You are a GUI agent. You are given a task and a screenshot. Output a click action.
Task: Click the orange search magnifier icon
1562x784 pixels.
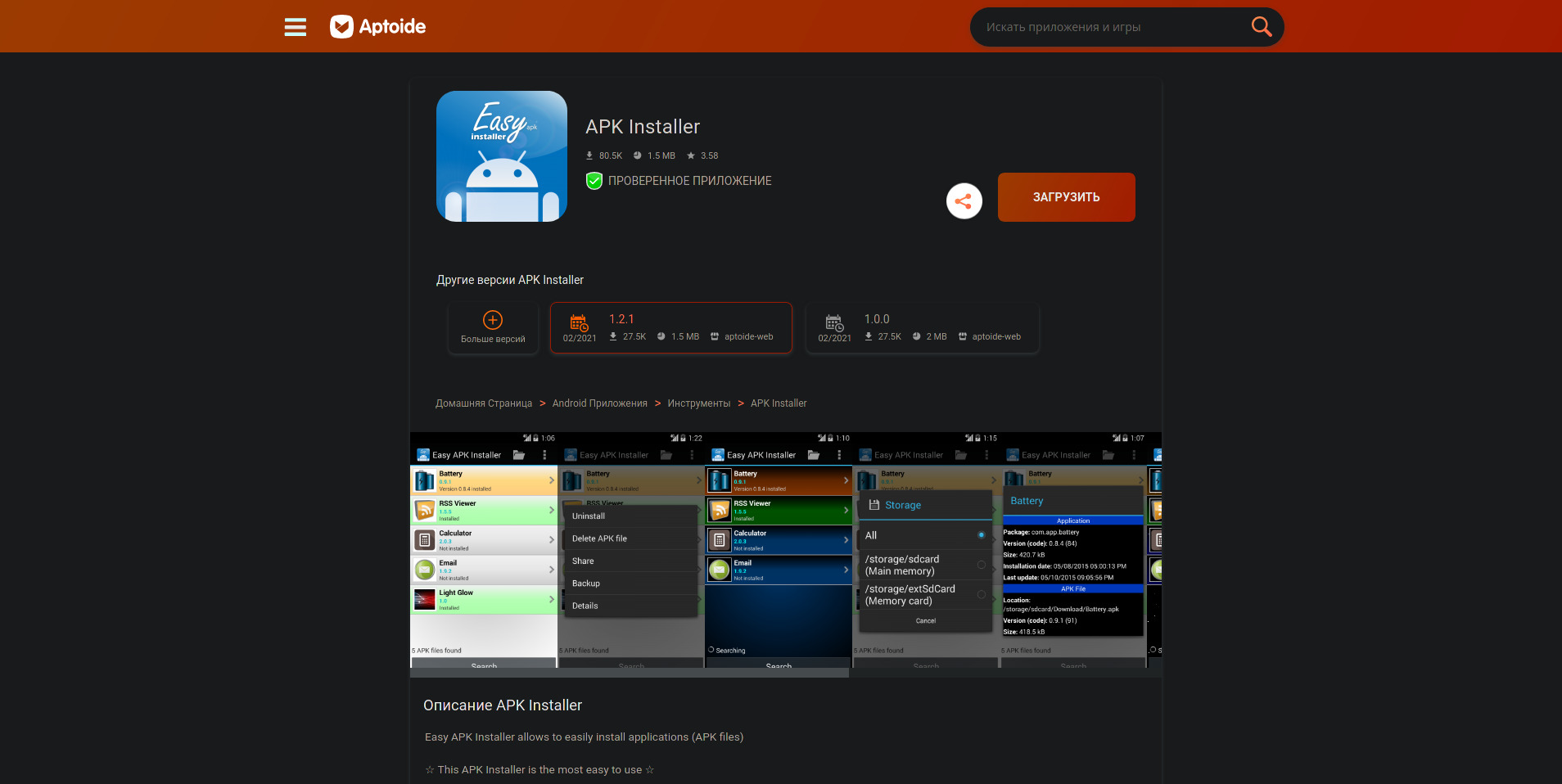(1262, 27)
